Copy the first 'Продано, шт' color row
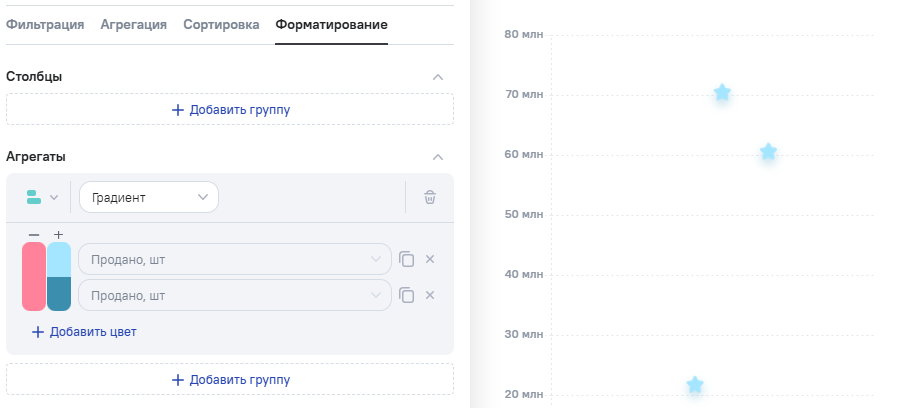The image size is (908, 408). click(406, 259)
